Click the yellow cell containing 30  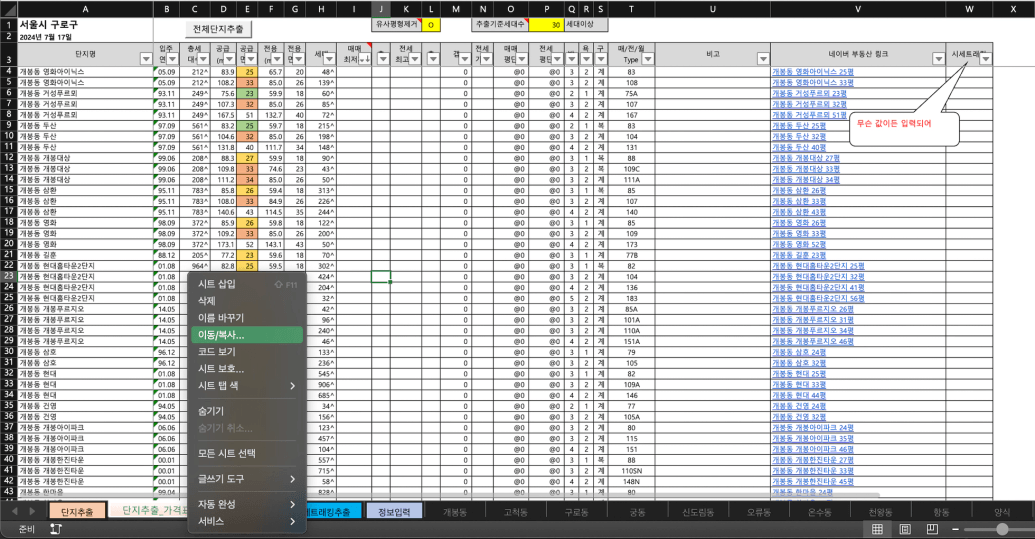[547, 24]
